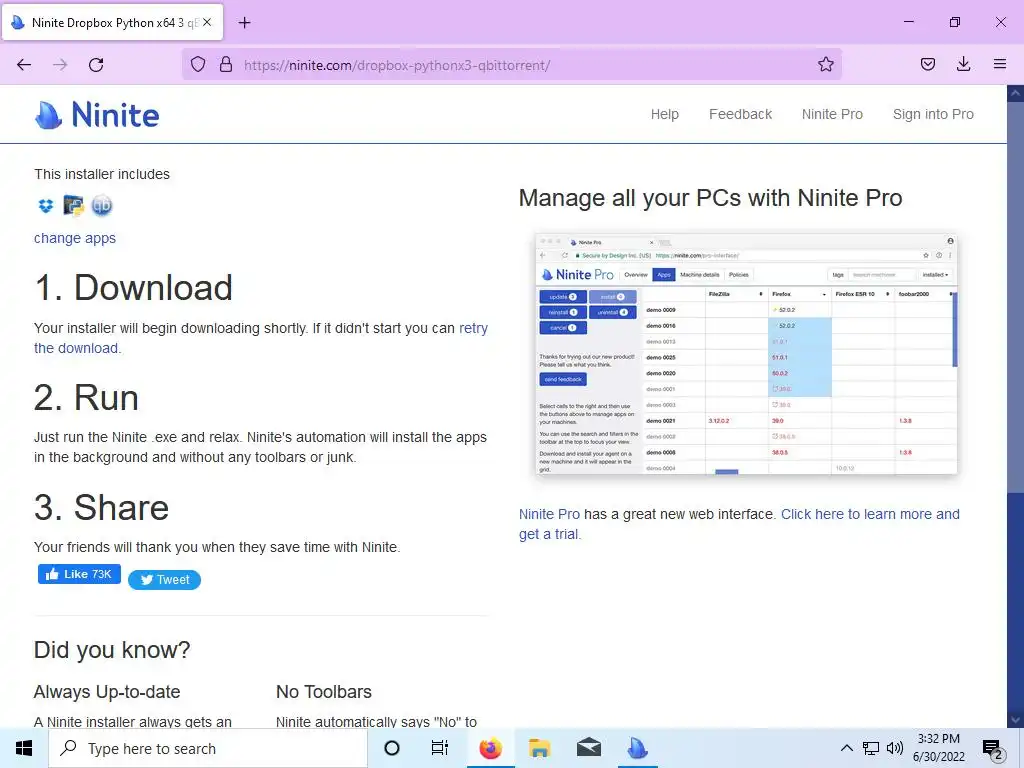The height and width of the screenshot is (768, 1024).
Task: Show hidden system tray icons chevron
Action: click(846, 748)
